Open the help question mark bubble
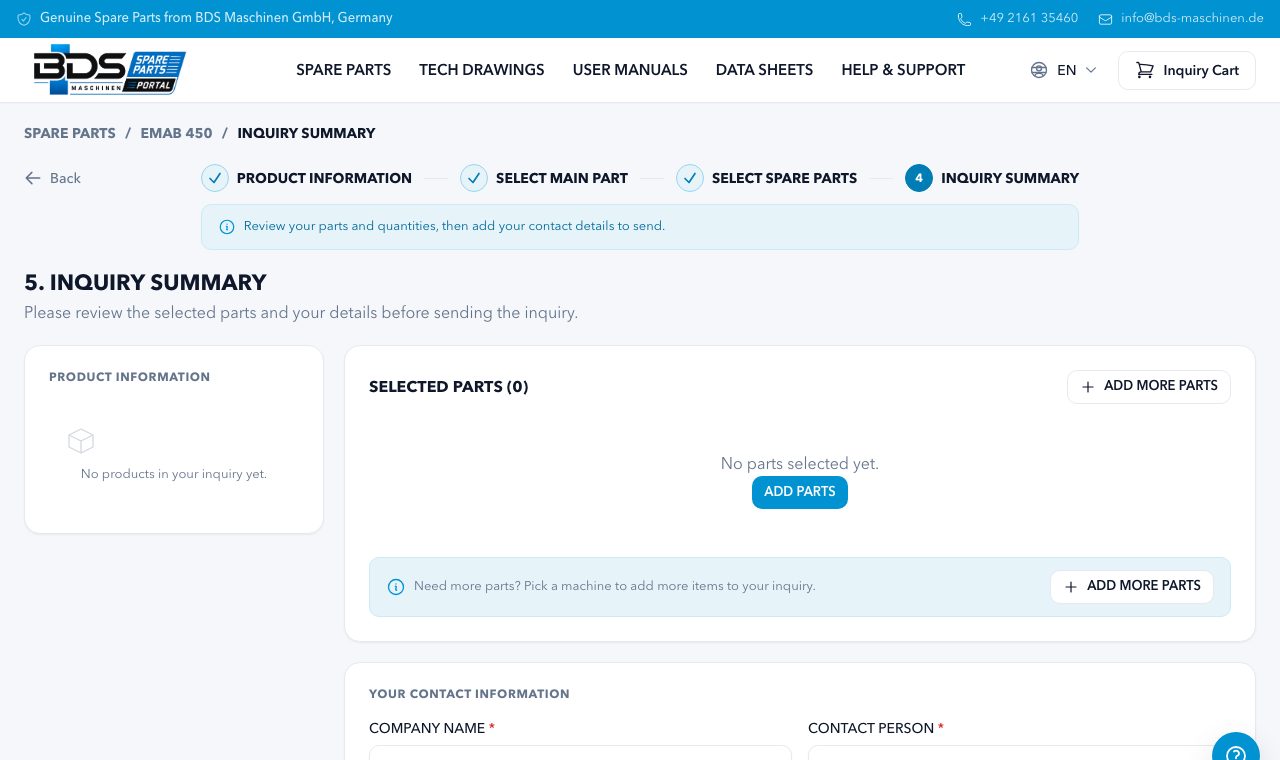The image size is (1280, 760). [x=1236, y=754]
